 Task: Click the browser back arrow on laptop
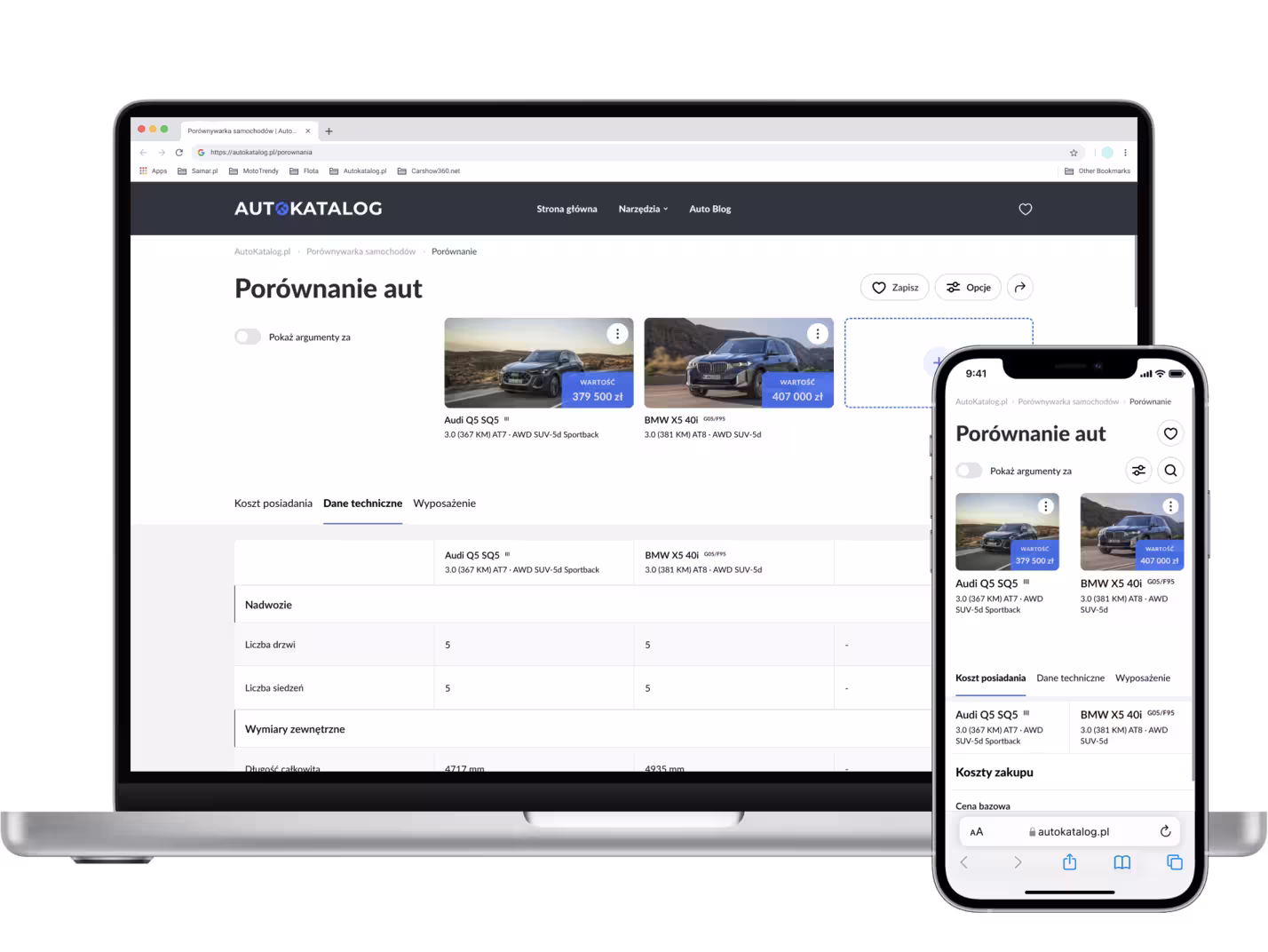pos(144,152)
